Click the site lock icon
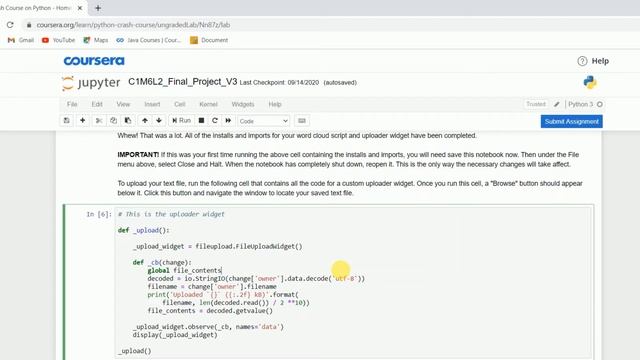Viewport: 640px width, 360px height. click(x=29, y=25)
